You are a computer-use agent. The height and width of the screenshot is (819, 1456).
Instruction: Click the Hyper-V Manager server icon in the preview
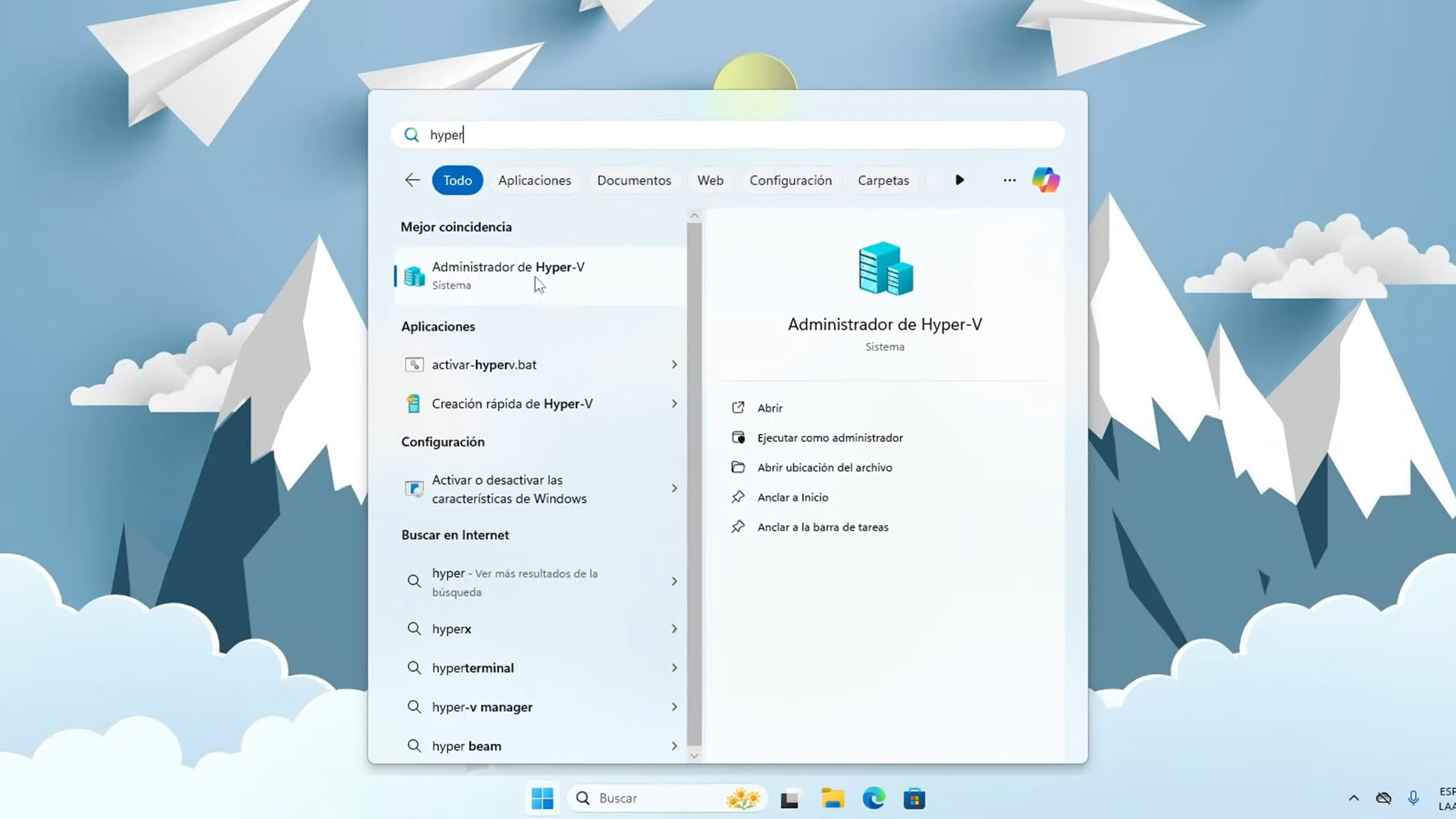point(884,268)
